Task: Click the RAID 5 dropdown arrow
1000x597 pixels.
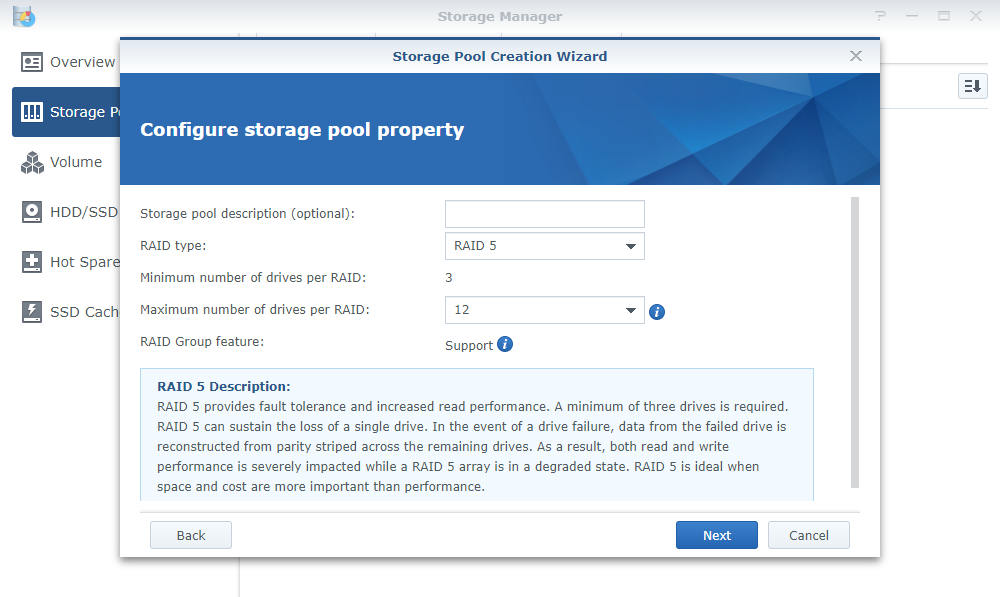Action: point(631,246)
